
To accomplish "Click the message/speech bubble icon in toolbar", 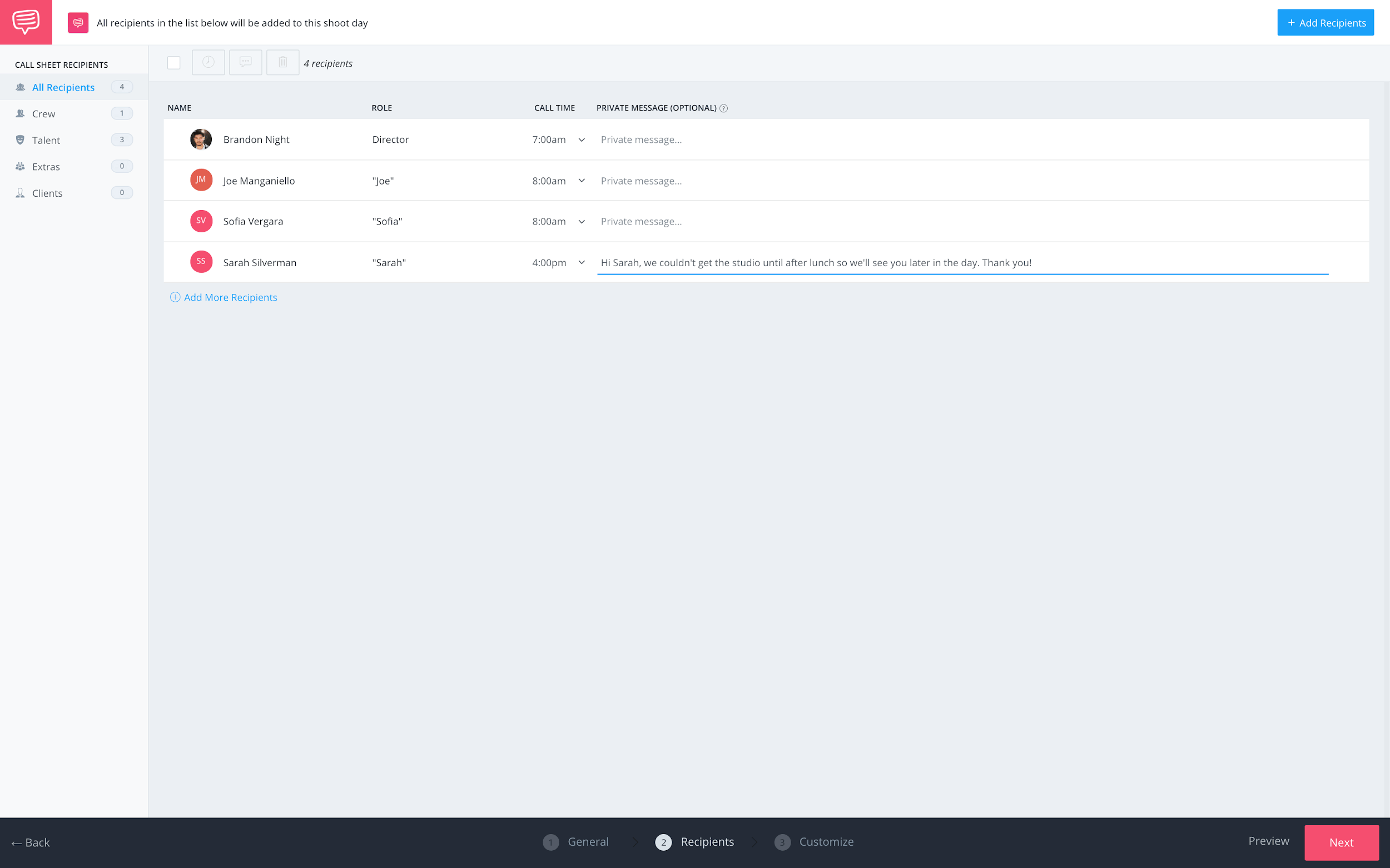I will point(245,63).
